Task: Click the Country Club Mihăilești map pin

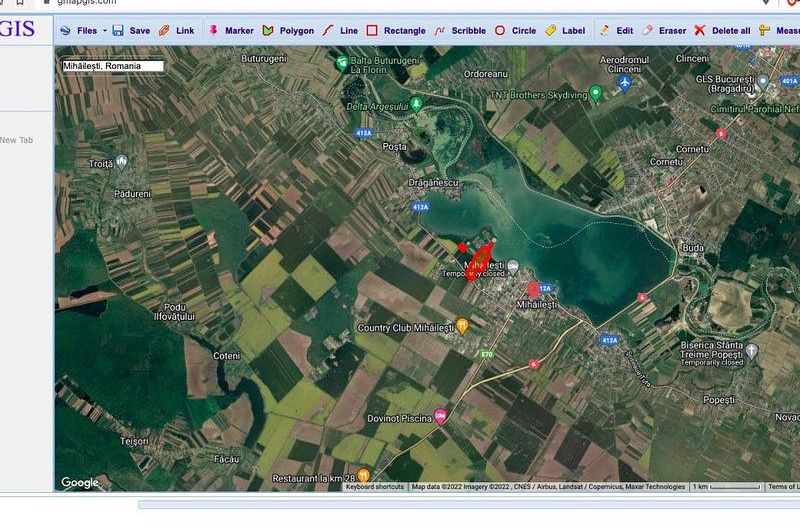Action: tap(462, 326)
